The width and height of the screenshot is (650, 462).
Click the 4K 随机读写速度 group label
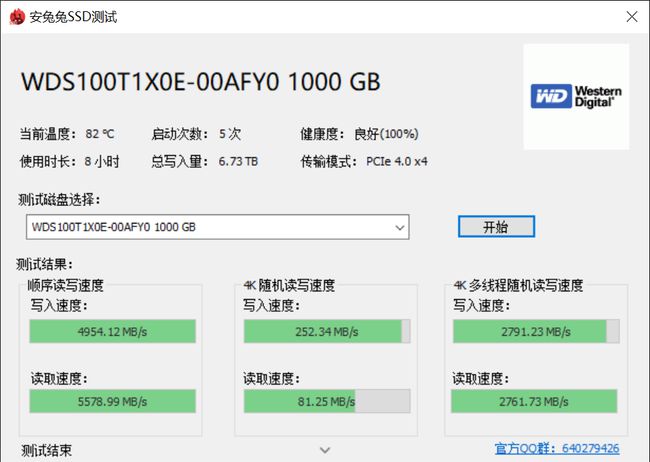point(289,285)
